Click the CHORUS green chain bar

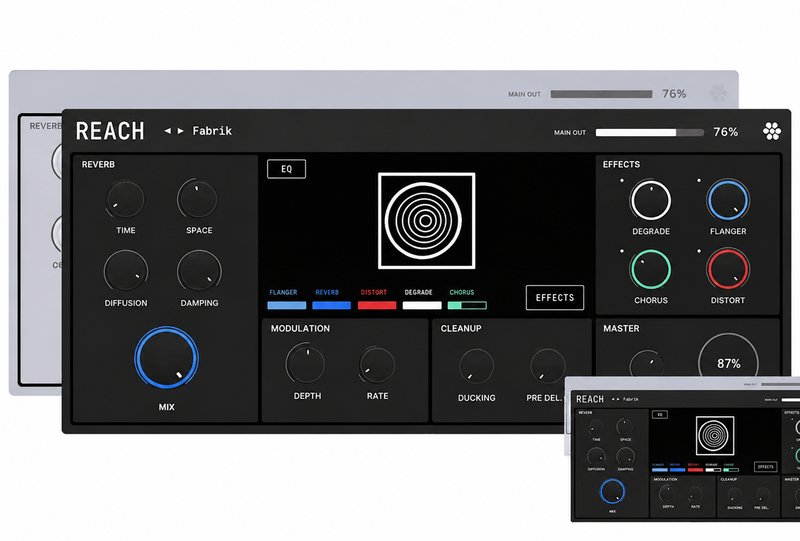467,305
